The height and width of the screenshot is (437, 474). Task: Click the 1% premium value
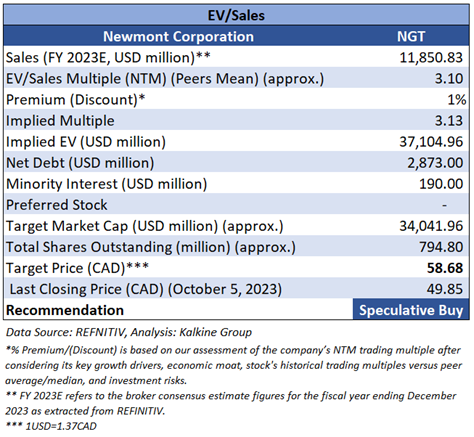click(x=456, y=100)
